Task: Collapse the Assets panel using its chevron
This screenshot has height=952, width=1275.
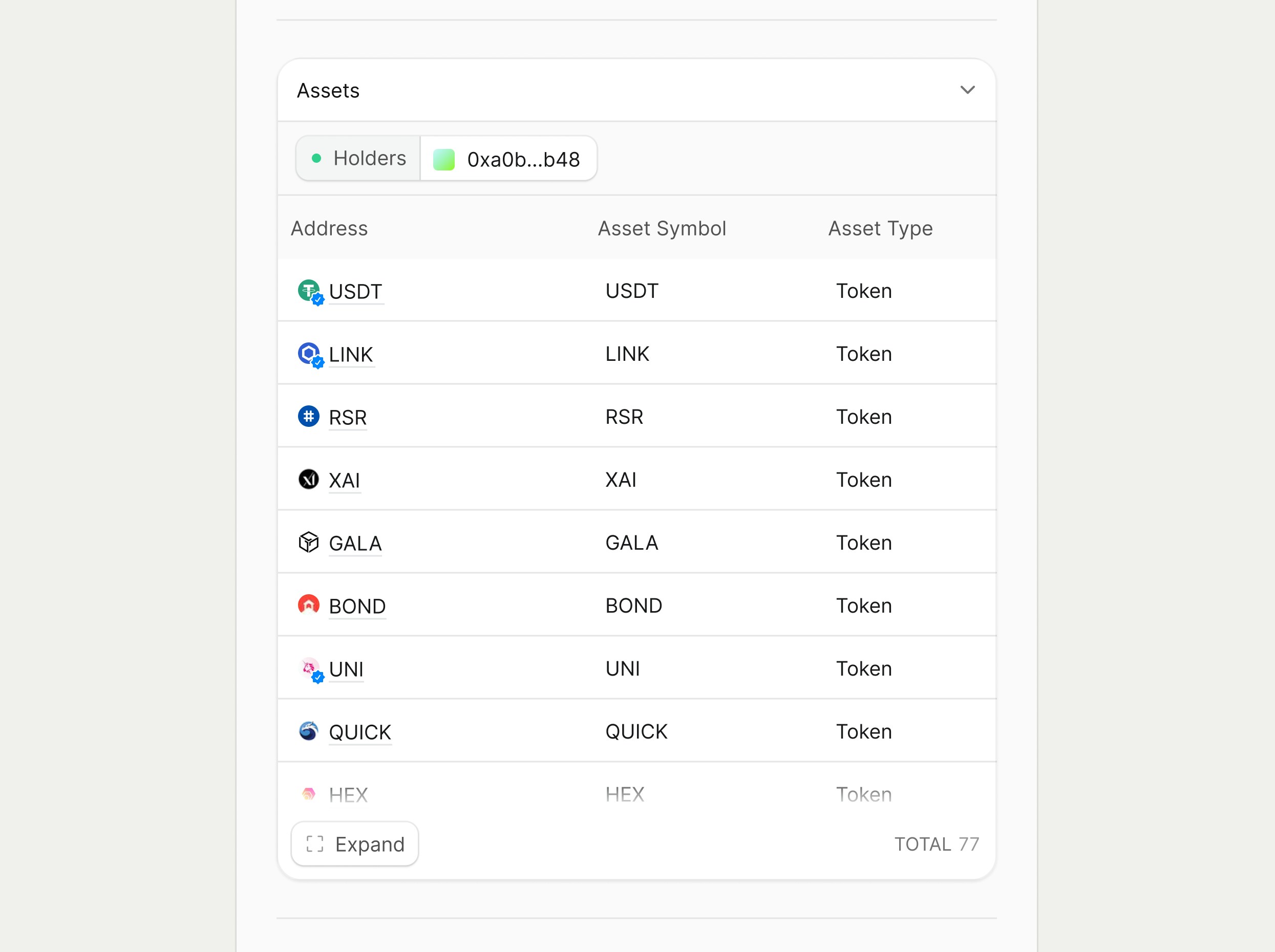Action: (968, 90)
